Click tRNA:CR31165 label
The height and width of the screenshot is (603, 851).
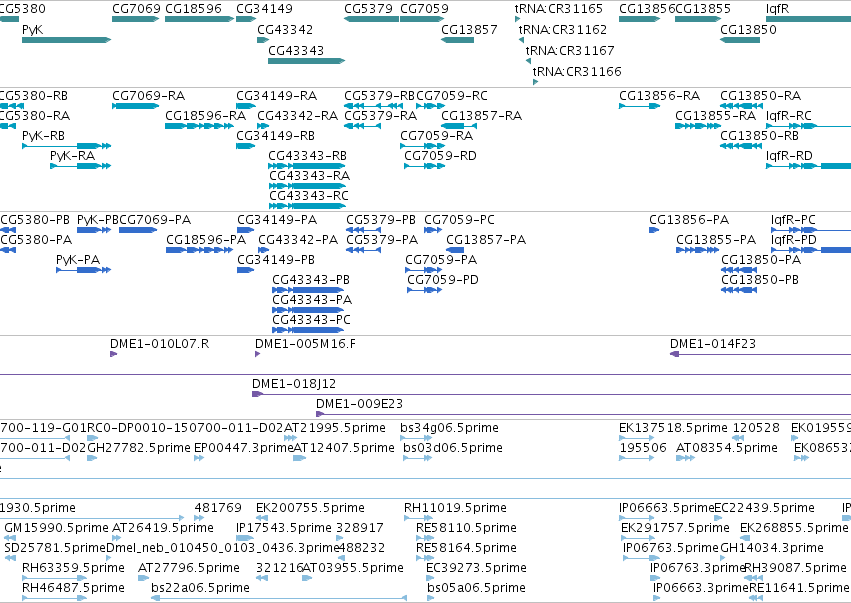click(x=558, y=9)
